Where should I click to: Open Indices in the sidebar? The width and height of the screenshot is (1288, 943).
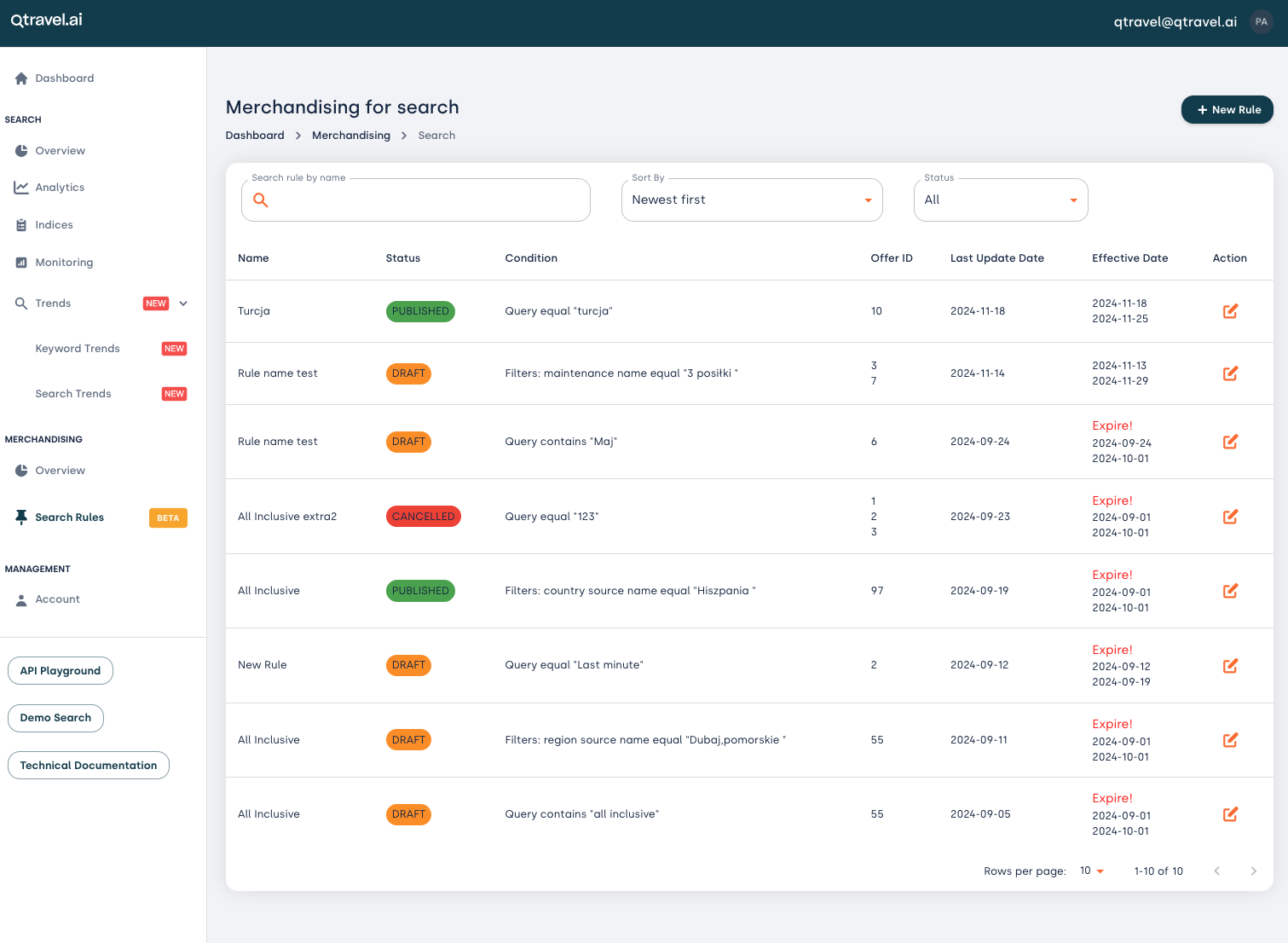tap(54, 225)
